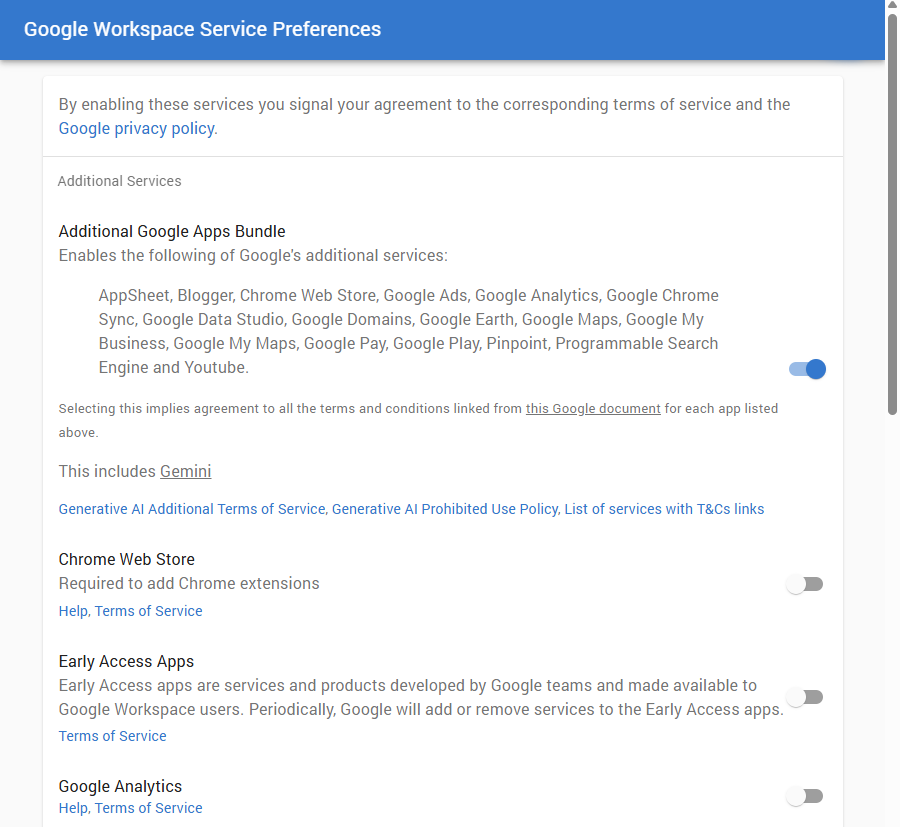Enable the Google Analytics toggle
900x827 pixels.
click(805, 796)
